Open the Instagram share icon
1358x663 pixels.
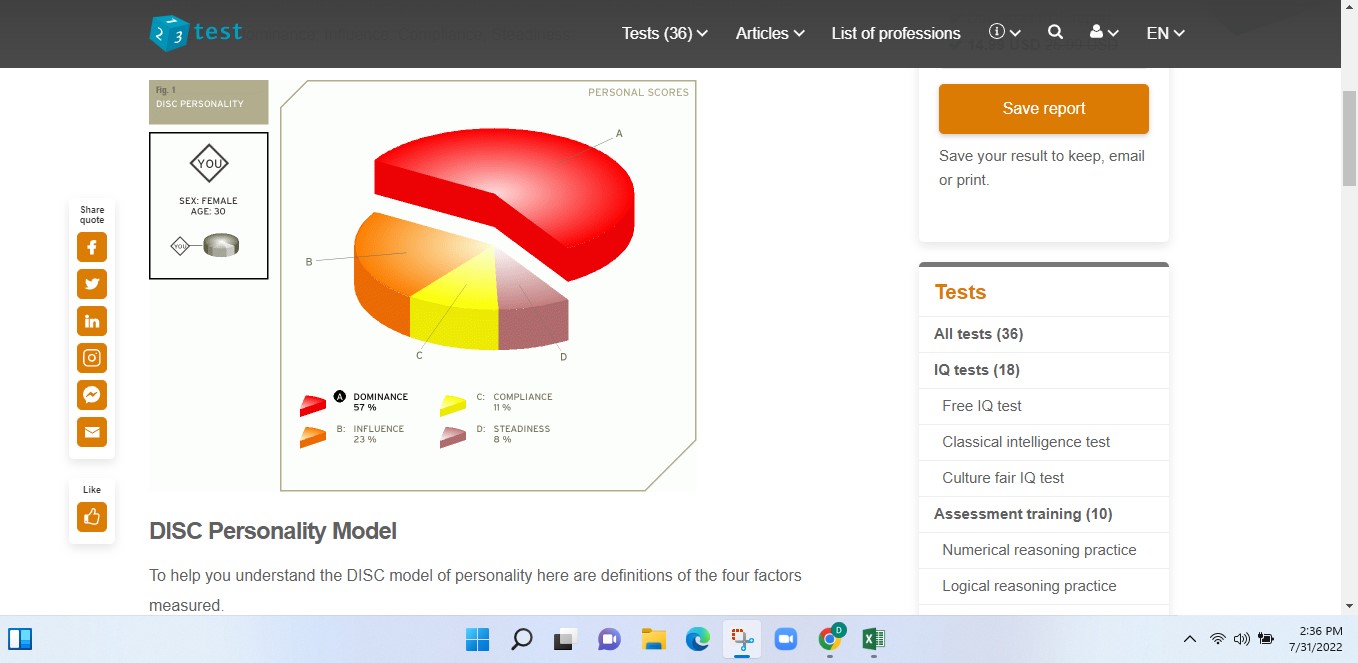pyautogui.click(x=91, y=358)
